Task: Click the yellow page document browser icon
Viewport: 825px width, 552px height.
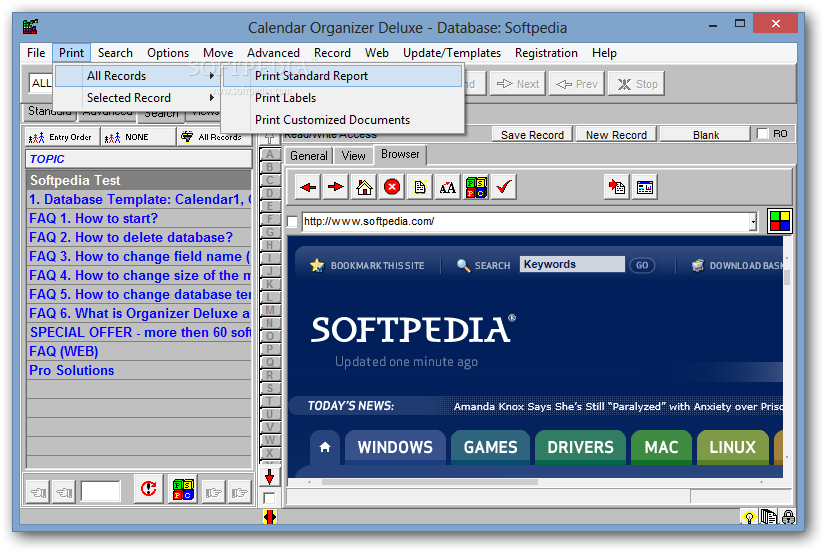Action: pos(420,187)
